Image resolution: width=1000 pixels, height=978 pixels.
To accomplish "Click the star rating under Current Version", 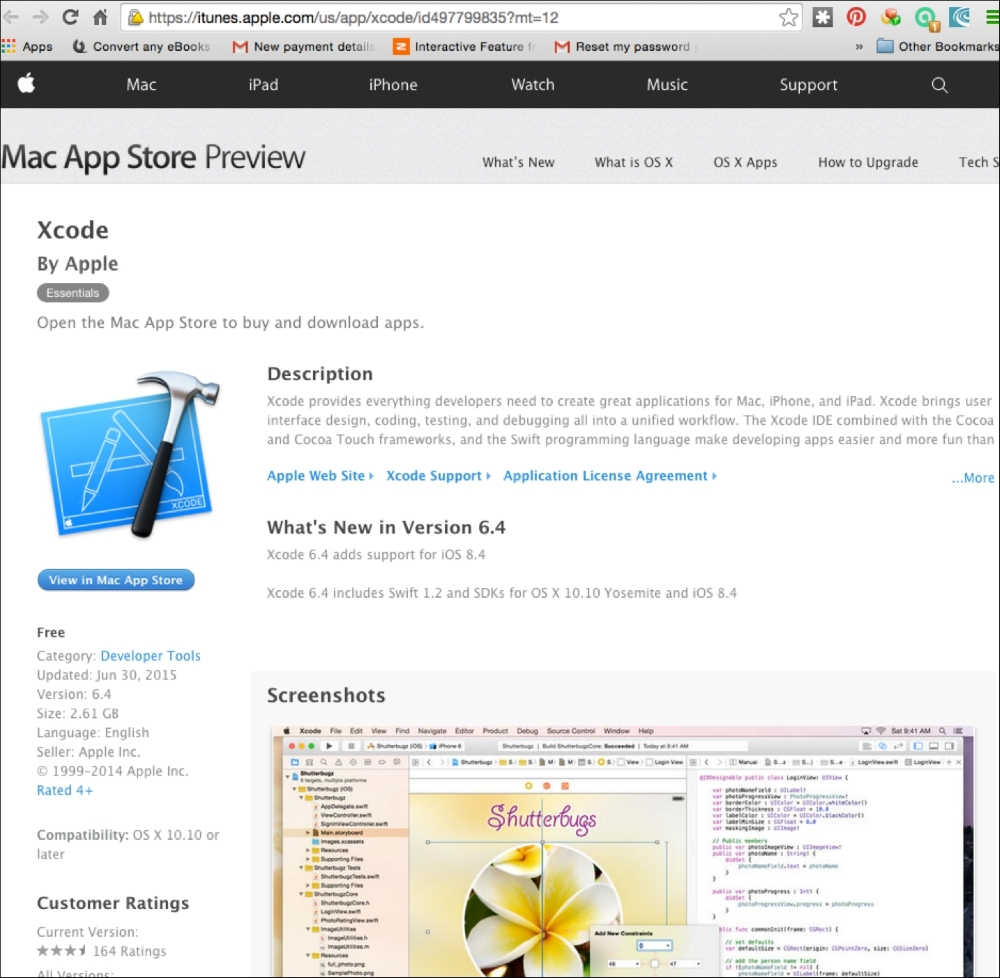I will click(x=62, y=951).
